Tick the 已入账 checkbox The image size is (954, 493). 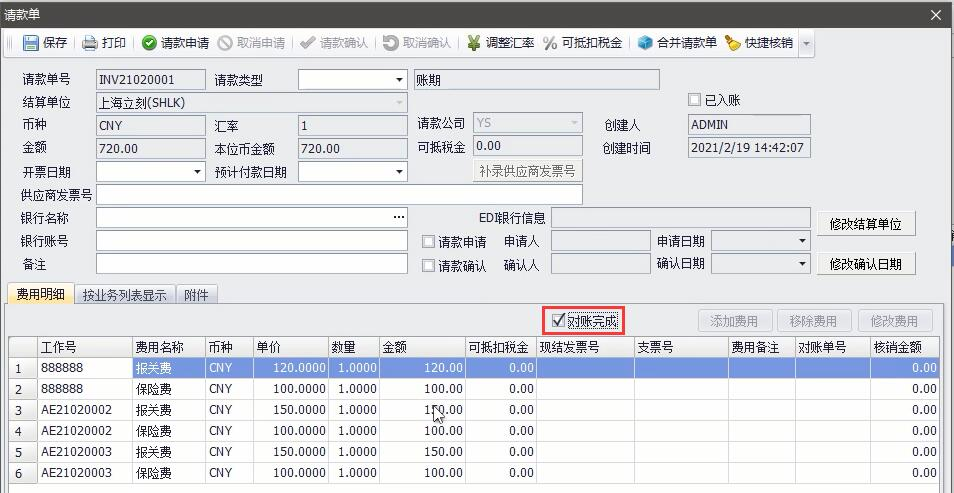pos(695,100)
